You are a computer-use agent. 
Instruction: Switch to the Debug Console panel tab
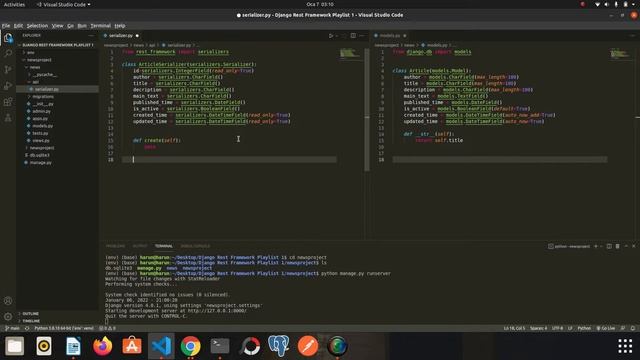(195, 246)
